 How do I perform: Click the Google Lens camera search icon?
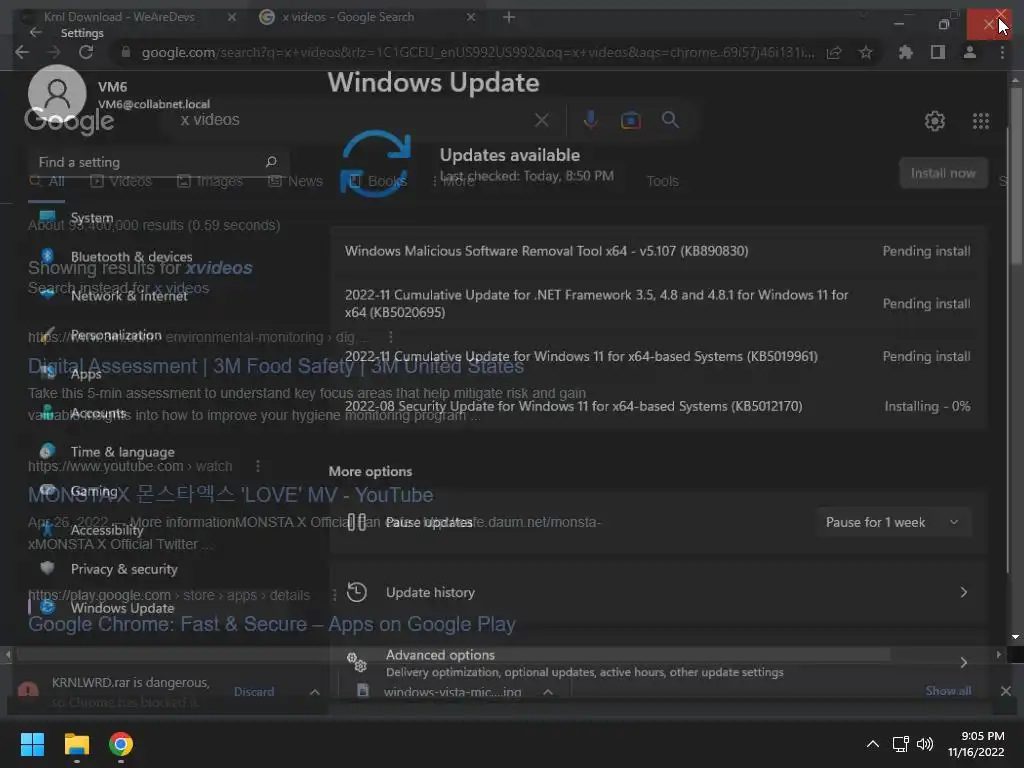click(630, 120)
